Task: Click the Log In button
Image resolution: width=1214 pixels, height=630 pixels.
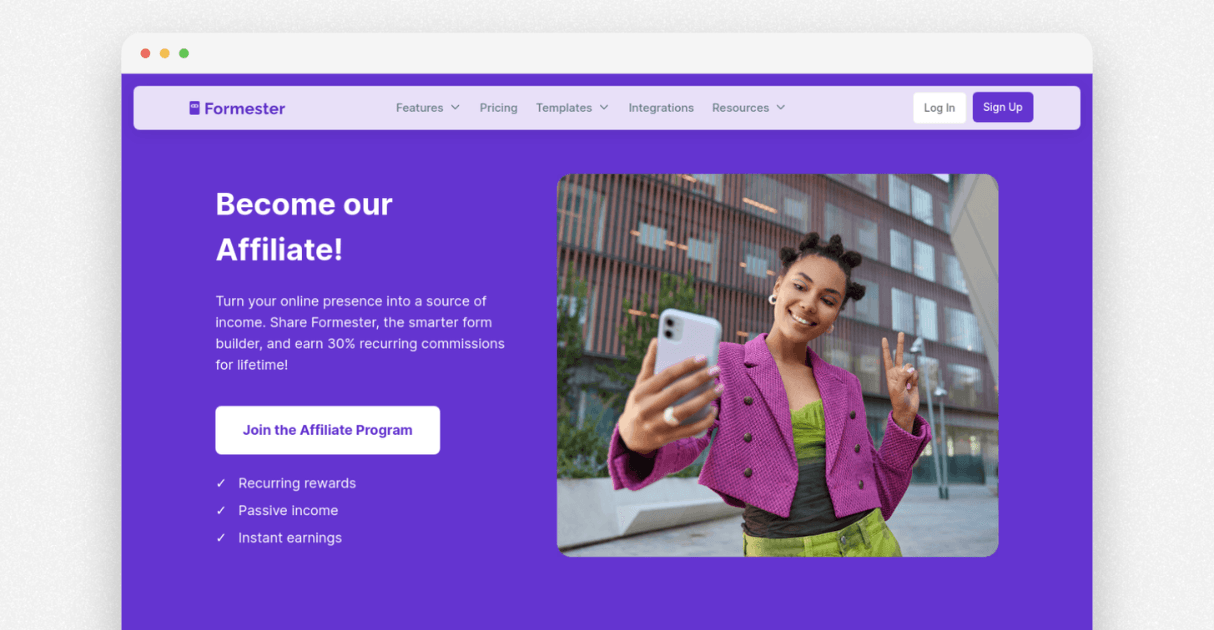Action: click(x=939, y=108)
